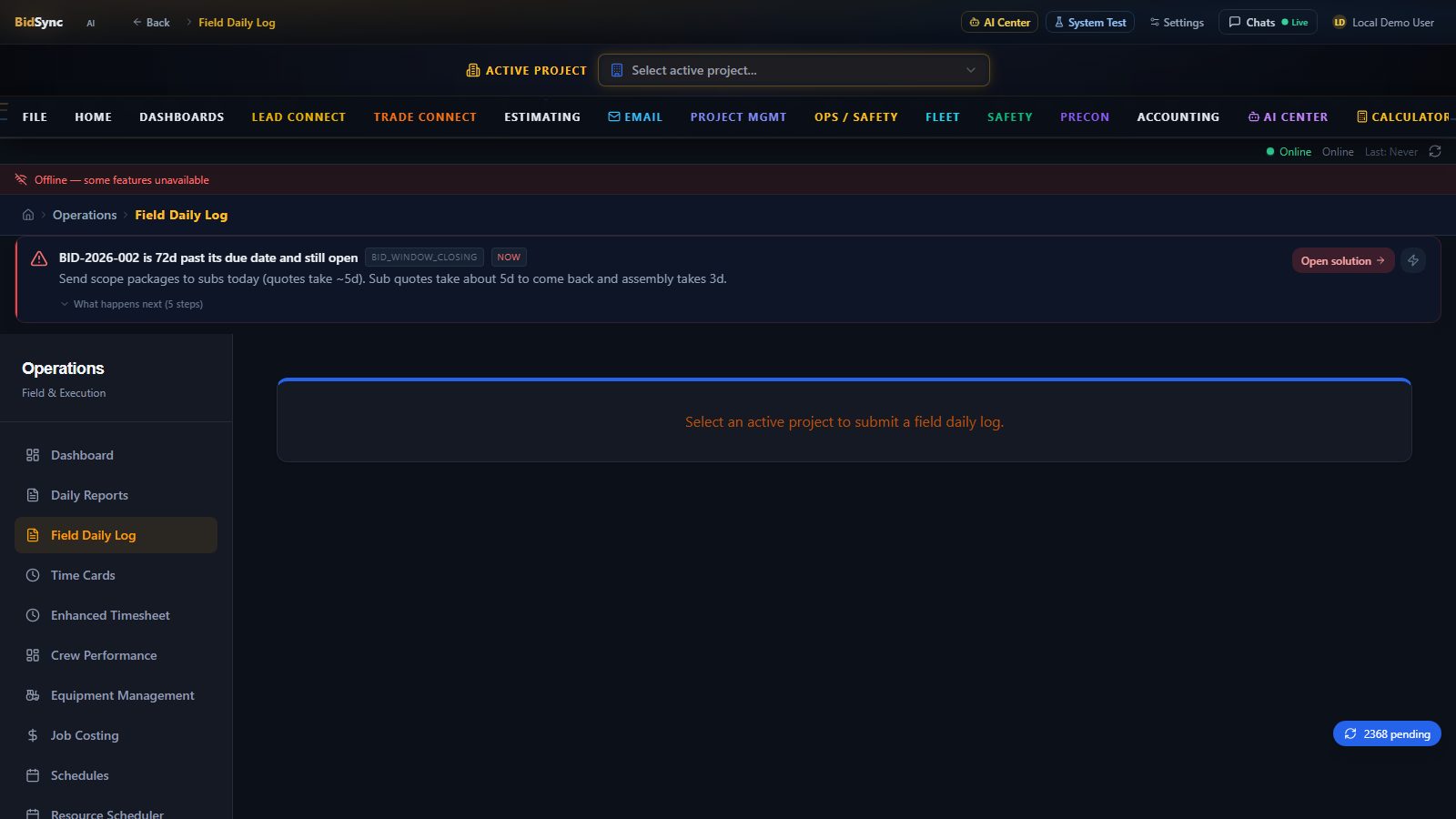Click the offline wifi-off icon in banner
This screenshot has width=1456, height=819.
[21, 179]
